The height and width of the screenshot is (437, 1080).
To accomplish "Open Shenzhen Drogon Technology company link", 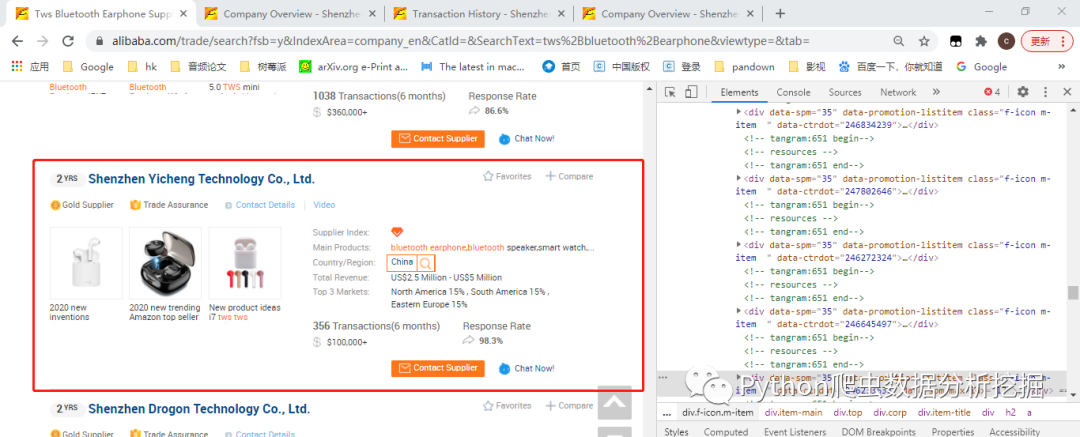I will click(199, 409).
